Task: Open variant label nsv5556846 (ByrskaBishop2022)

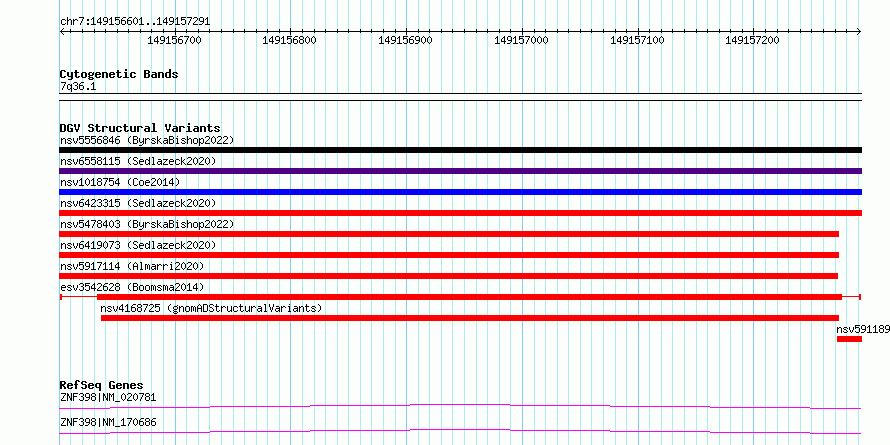Action: pyautogui.click(x=147, y=140)
